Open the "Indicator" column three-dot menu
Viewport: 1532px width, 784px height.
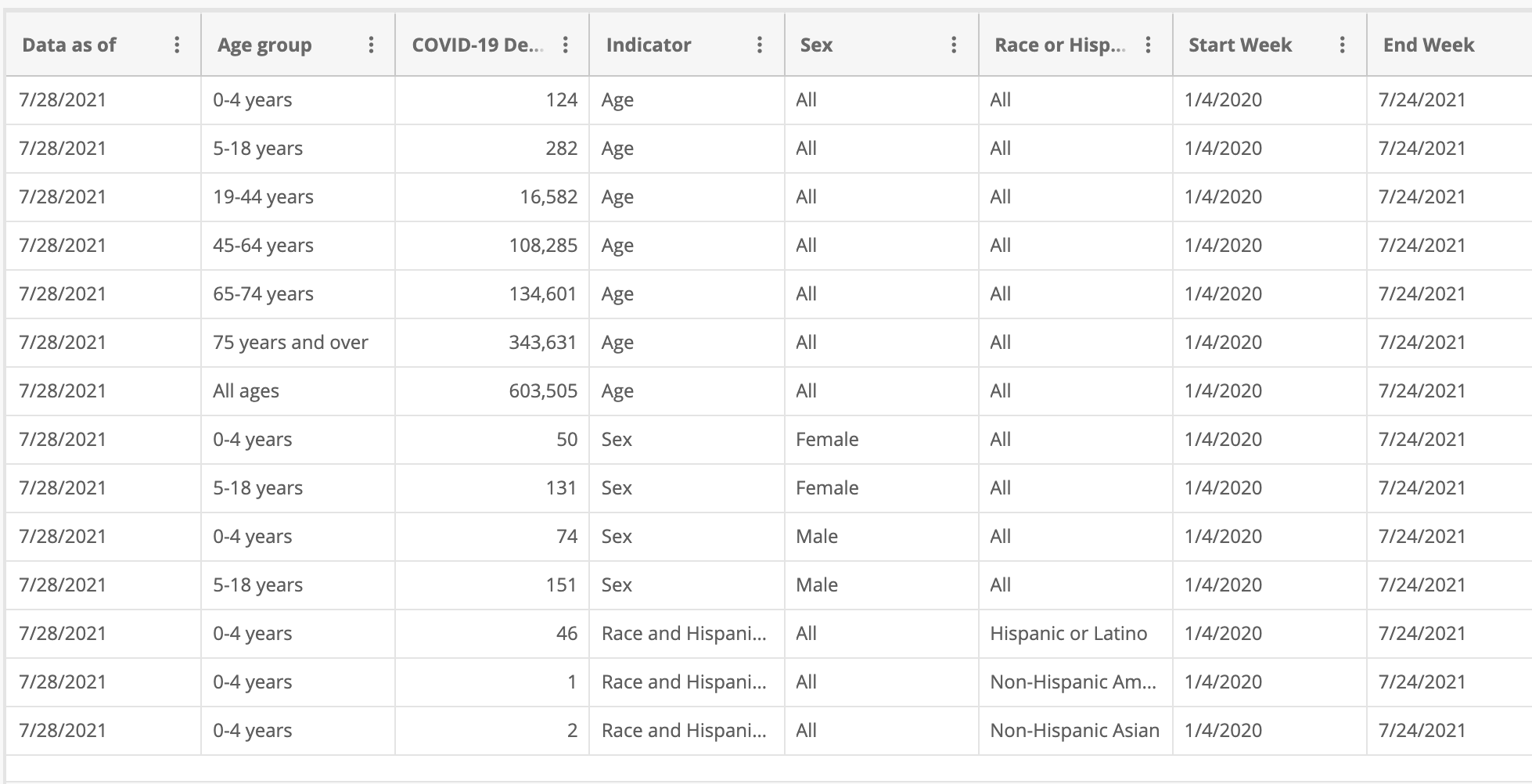[759, 45]
